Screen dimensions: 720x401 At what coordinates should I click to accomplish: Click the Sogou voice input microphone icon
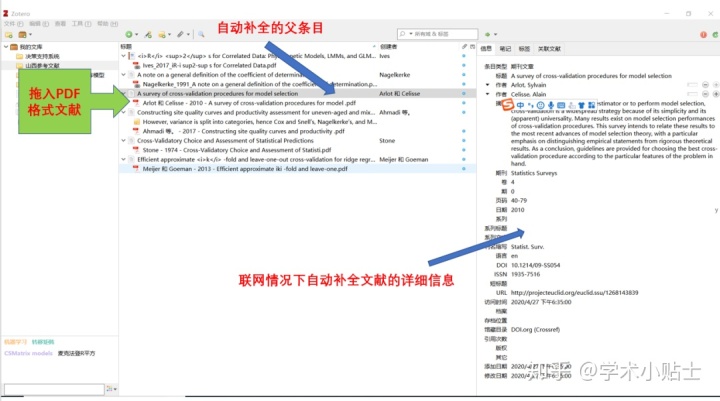(x=551, y=105)
